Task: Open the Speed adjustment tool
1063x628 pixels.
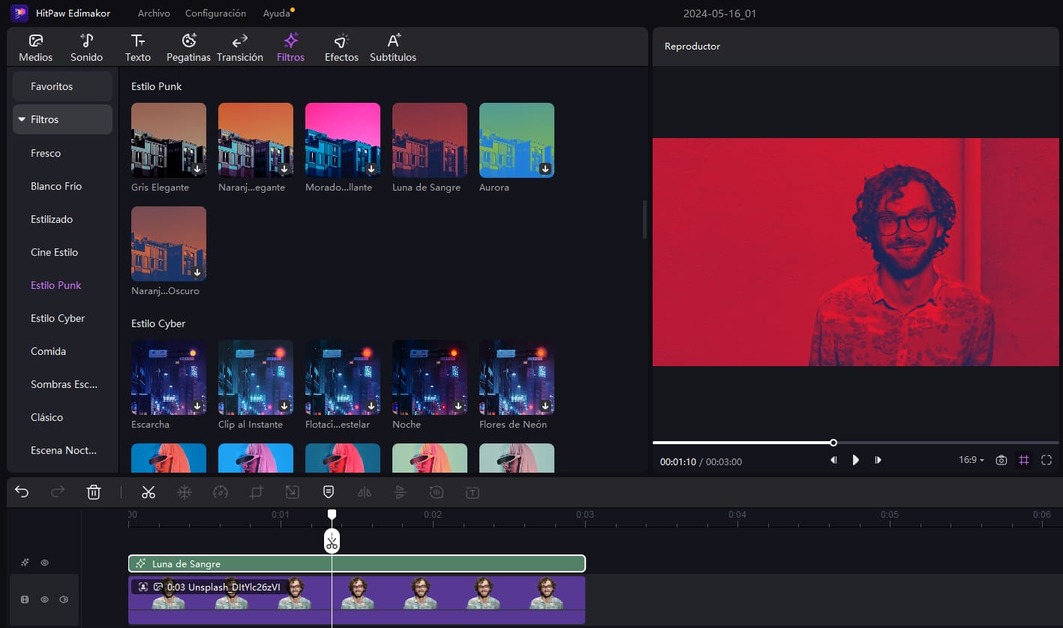Action: tap(221, 492)
